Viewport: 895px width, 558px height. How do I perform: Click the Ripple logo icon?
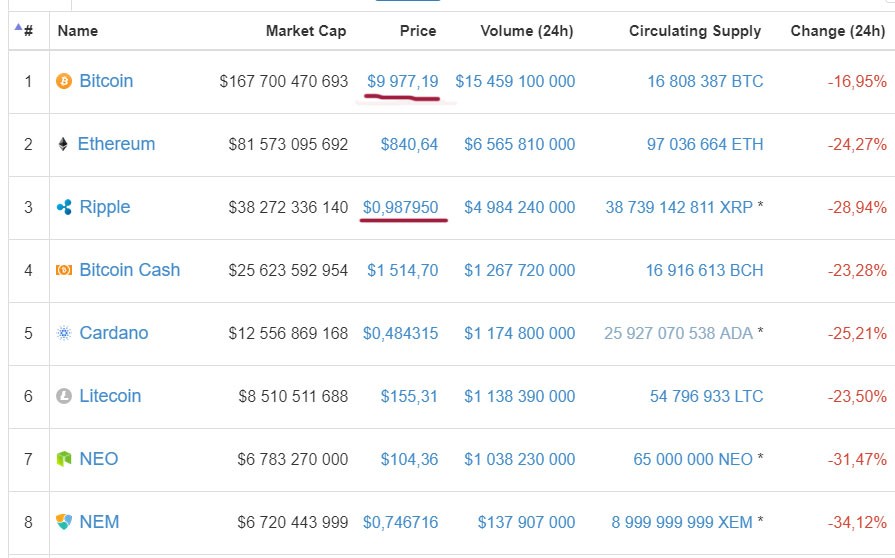coord(64,207)
